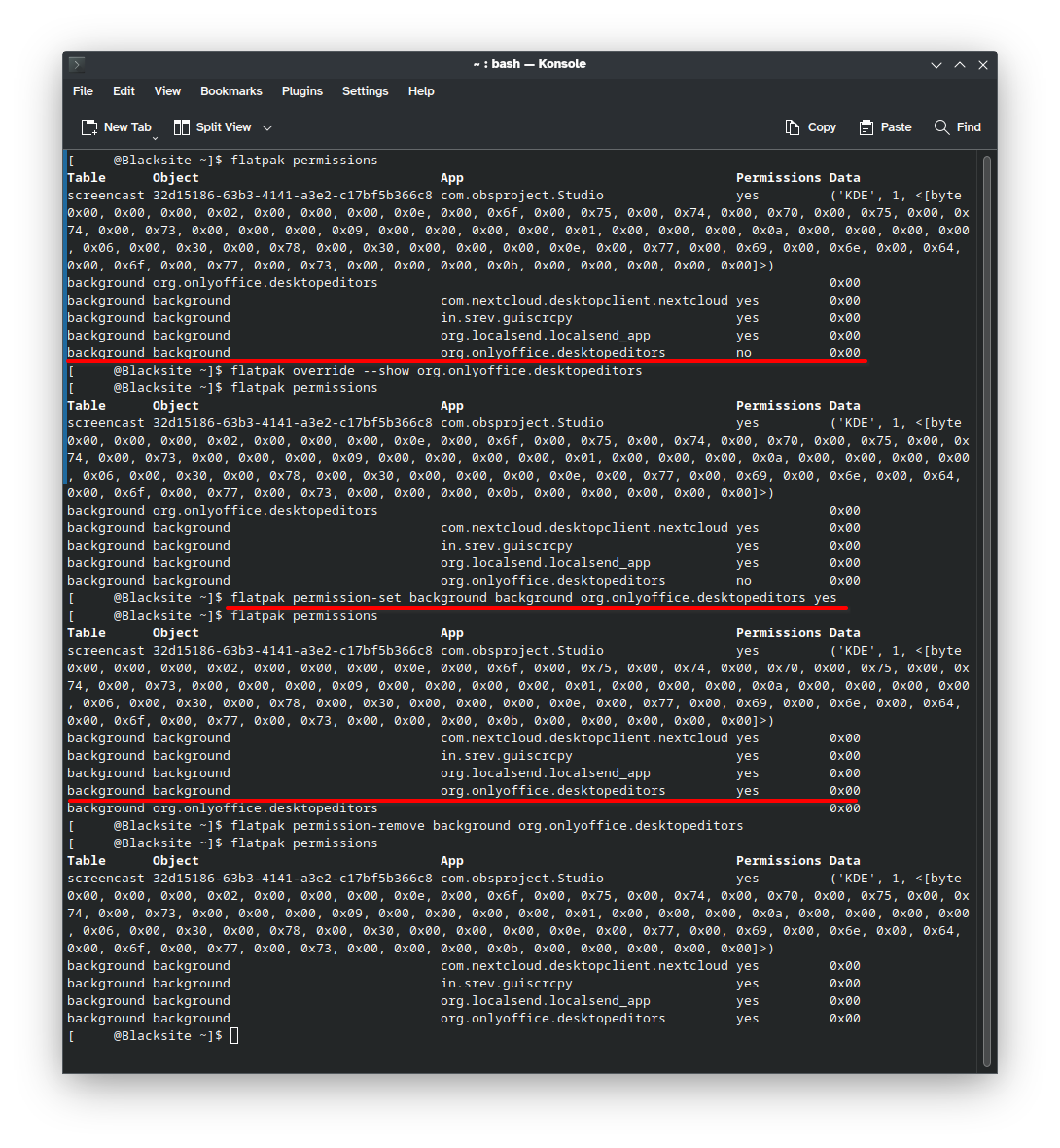The height and width of the screenshot is (1148, 1060).
Task: Open the Settings menu
Action: [366, 90]
